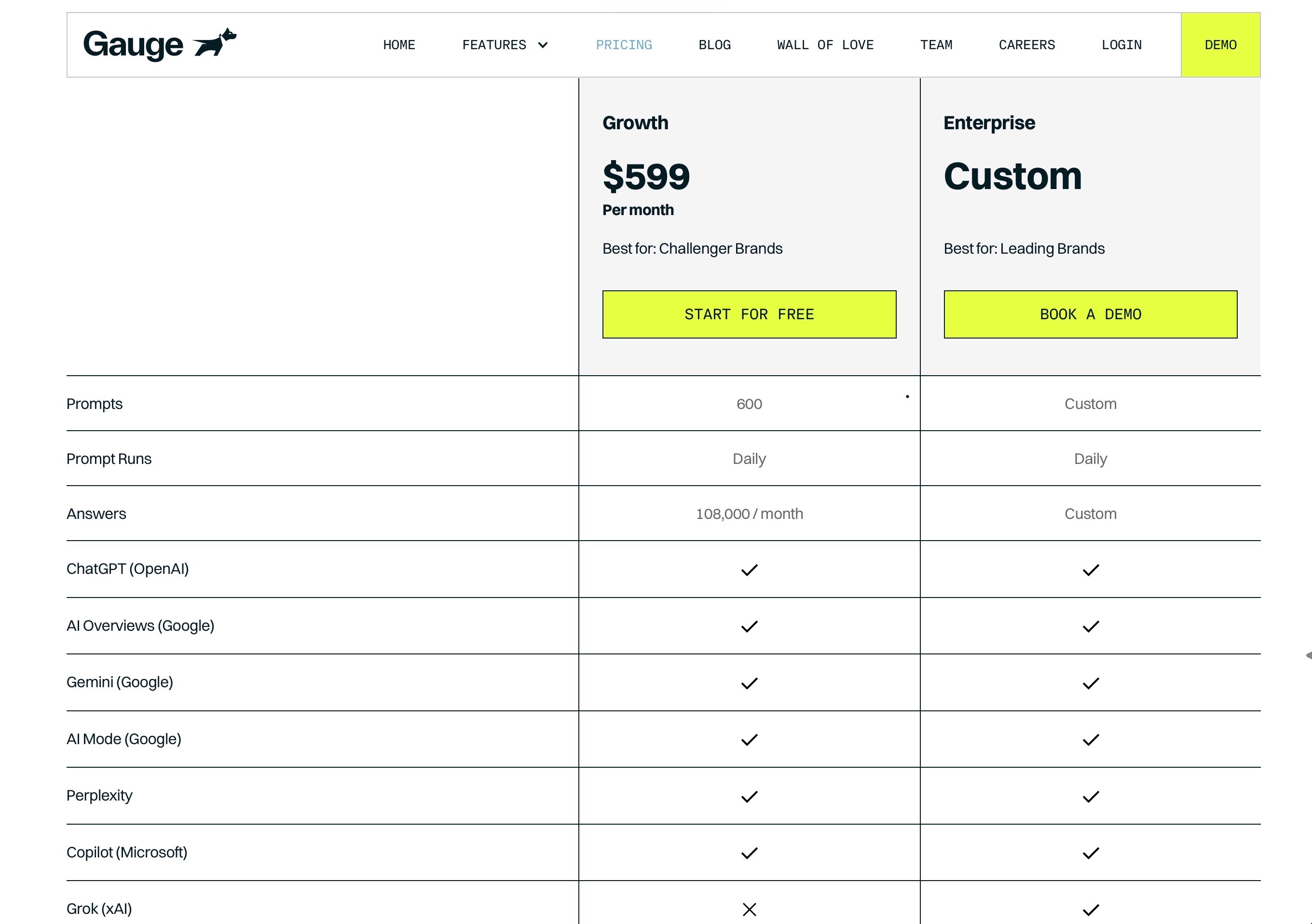Click the Login link

coord(1121,45)
